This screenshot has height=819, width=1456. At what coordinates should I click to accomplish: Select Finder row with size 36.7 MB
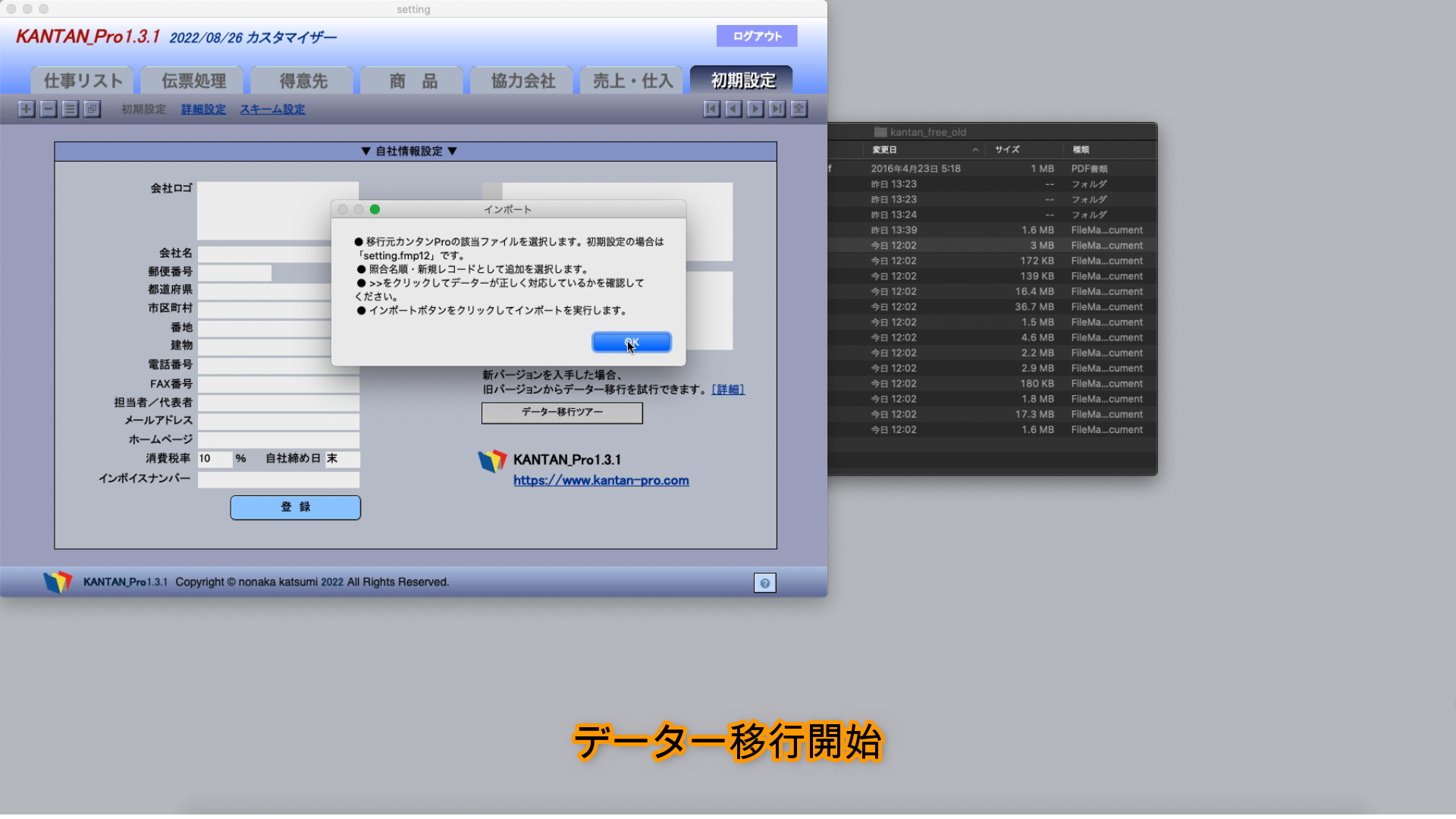click(992, 307)
